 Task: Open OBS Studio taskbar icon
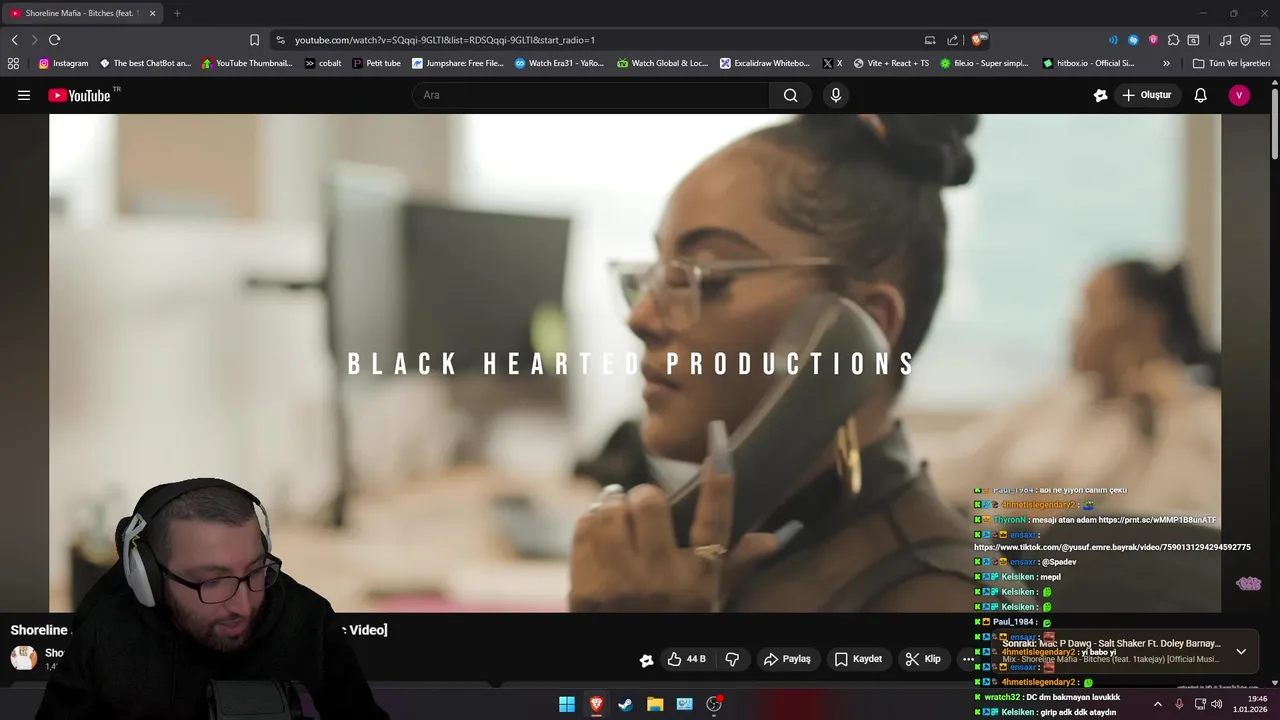[714, 704]
